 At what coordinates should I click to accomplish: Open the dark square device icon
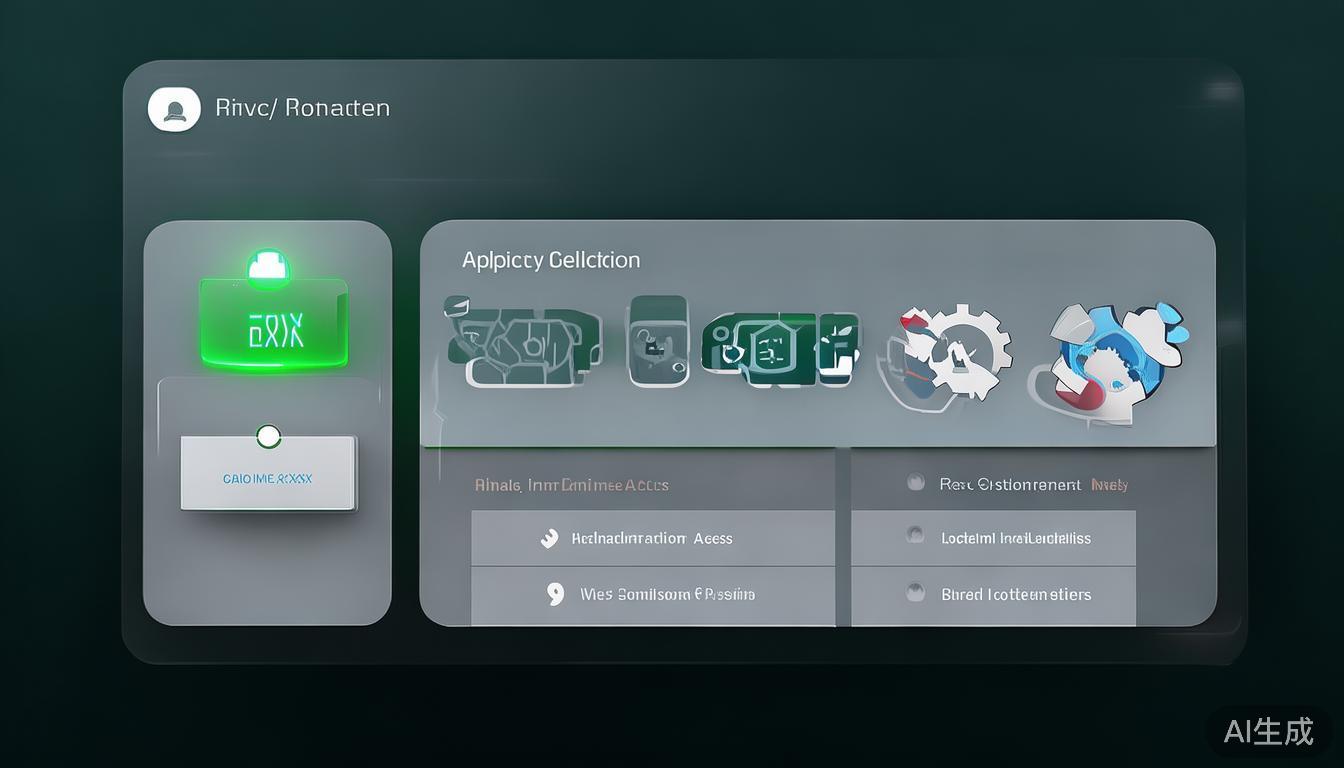(657, 341)
